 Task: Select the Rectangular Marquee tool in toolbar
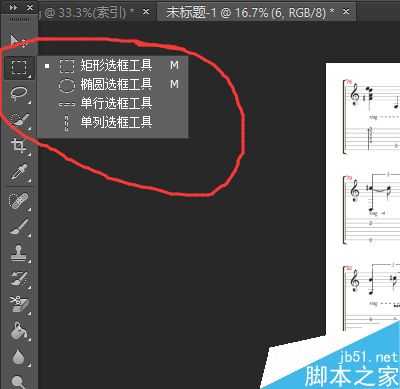tap(19, 68)
